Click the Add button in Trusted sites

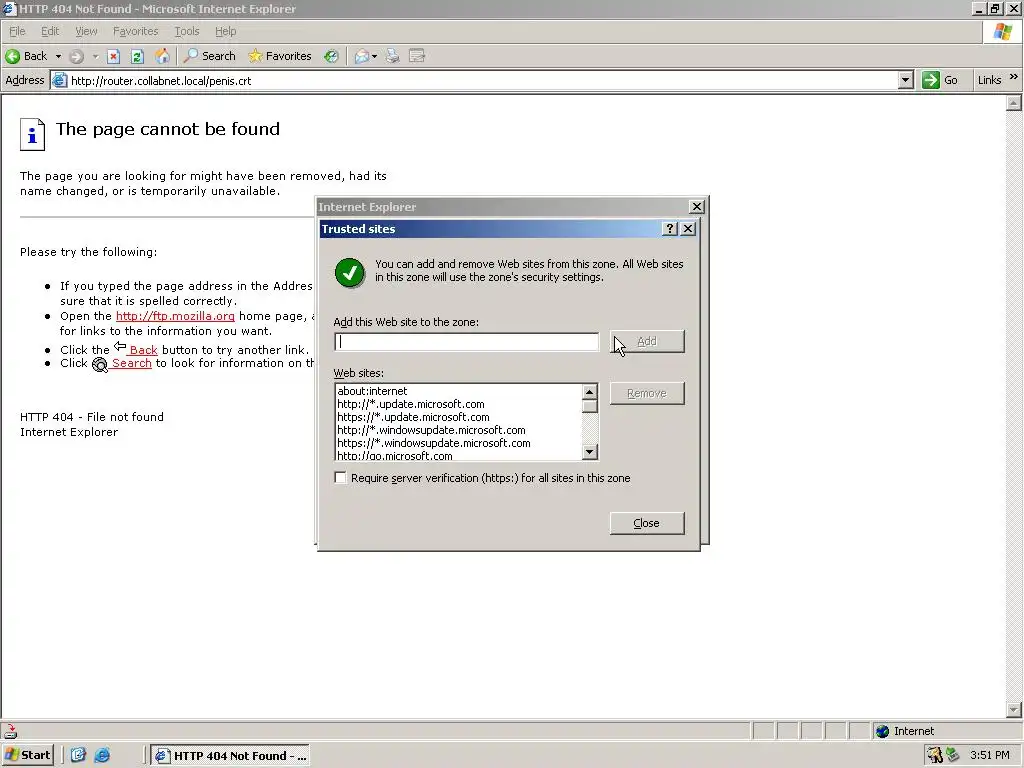click(x=647, y=342)
